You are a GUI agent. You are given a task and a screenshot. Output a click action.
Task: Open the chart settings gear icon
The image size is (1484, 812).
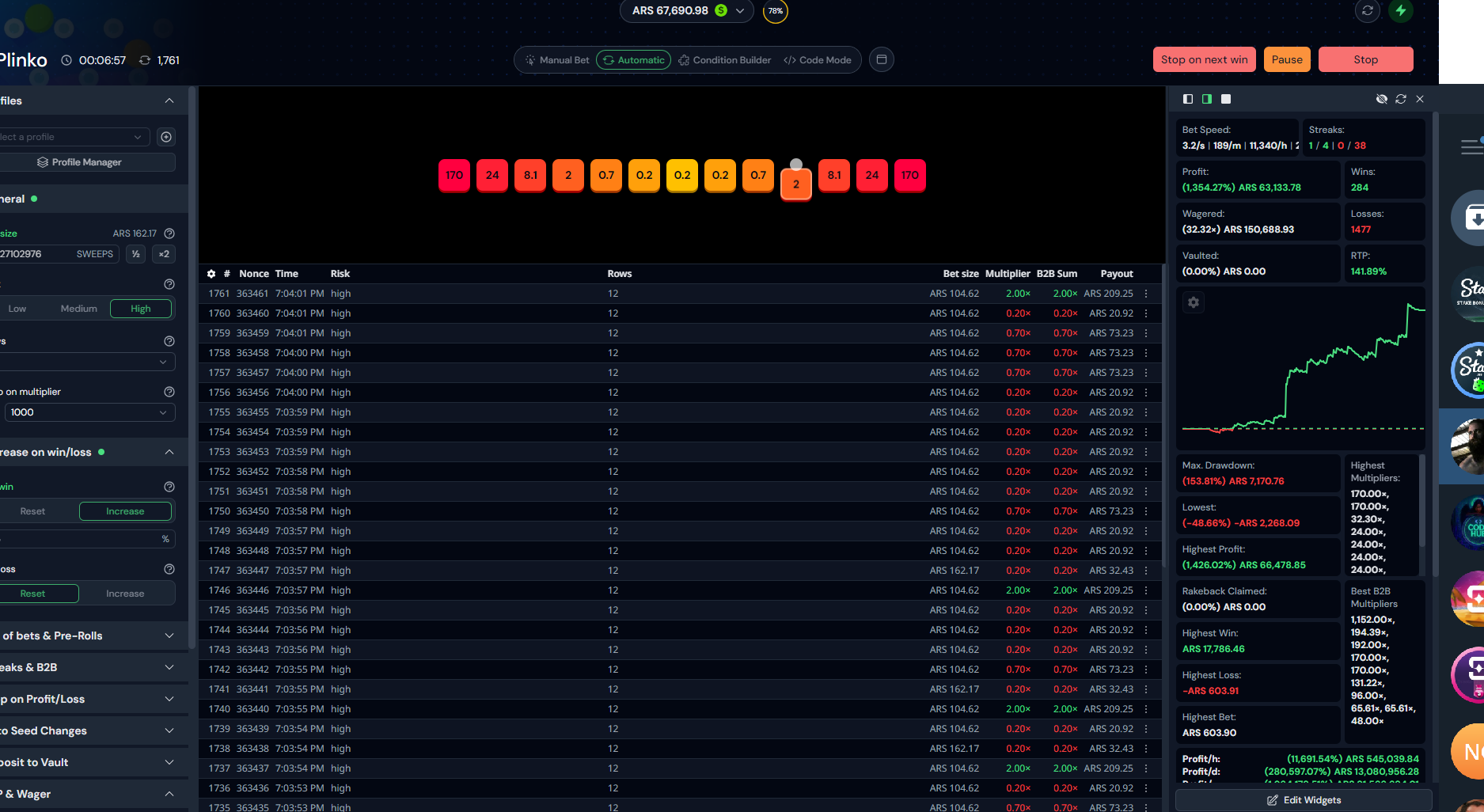(1194, 302)
